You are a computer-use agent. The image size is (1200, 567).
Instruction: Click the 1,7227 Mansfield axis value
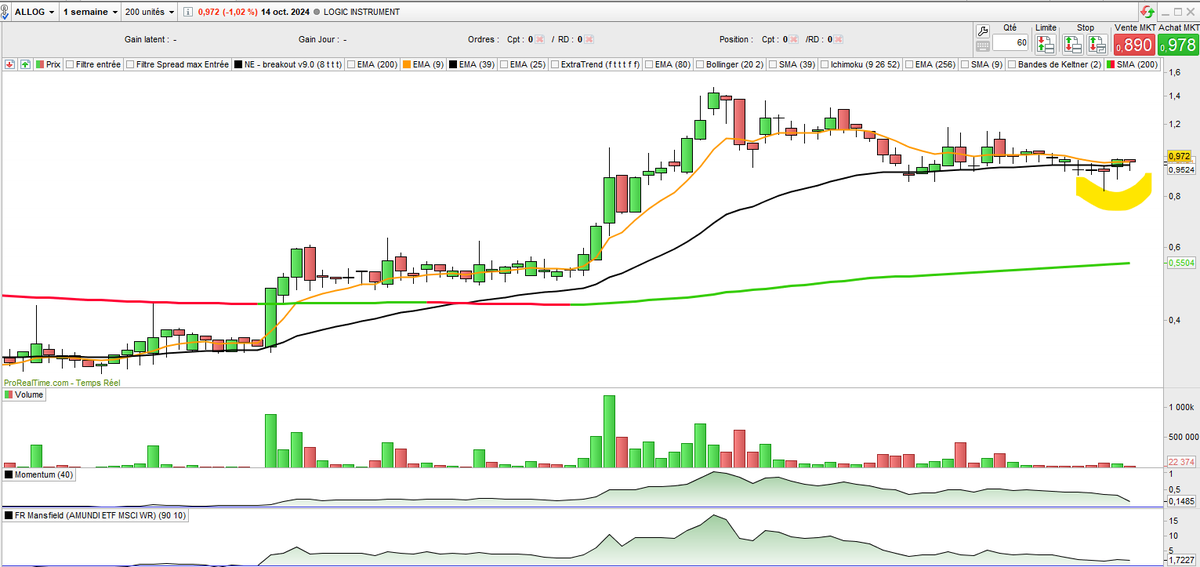tap(1182, 559)
